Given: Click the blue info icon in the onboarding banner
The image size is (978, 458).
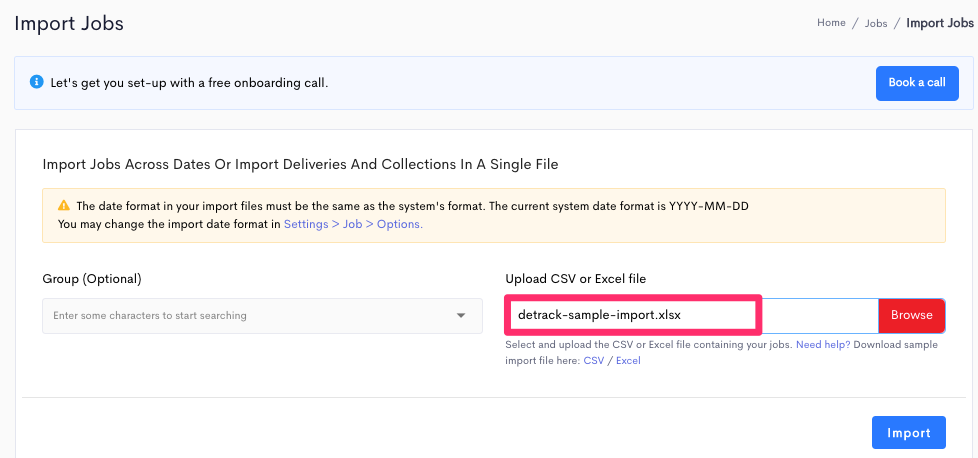Looking at the screenshot, I should click(37, 82).
